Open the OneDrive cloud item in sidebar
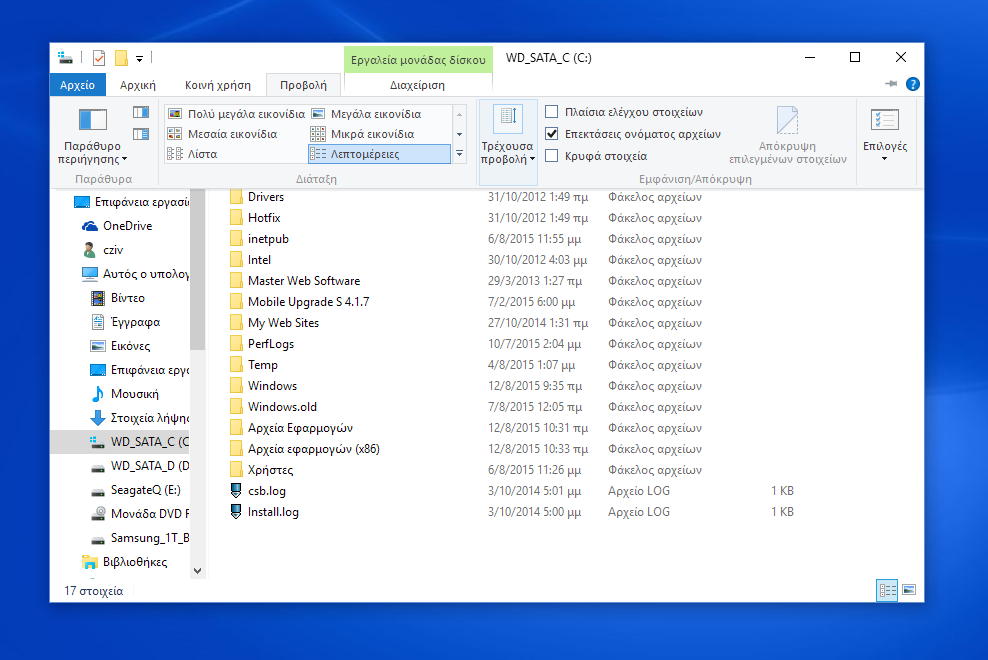 127,226
